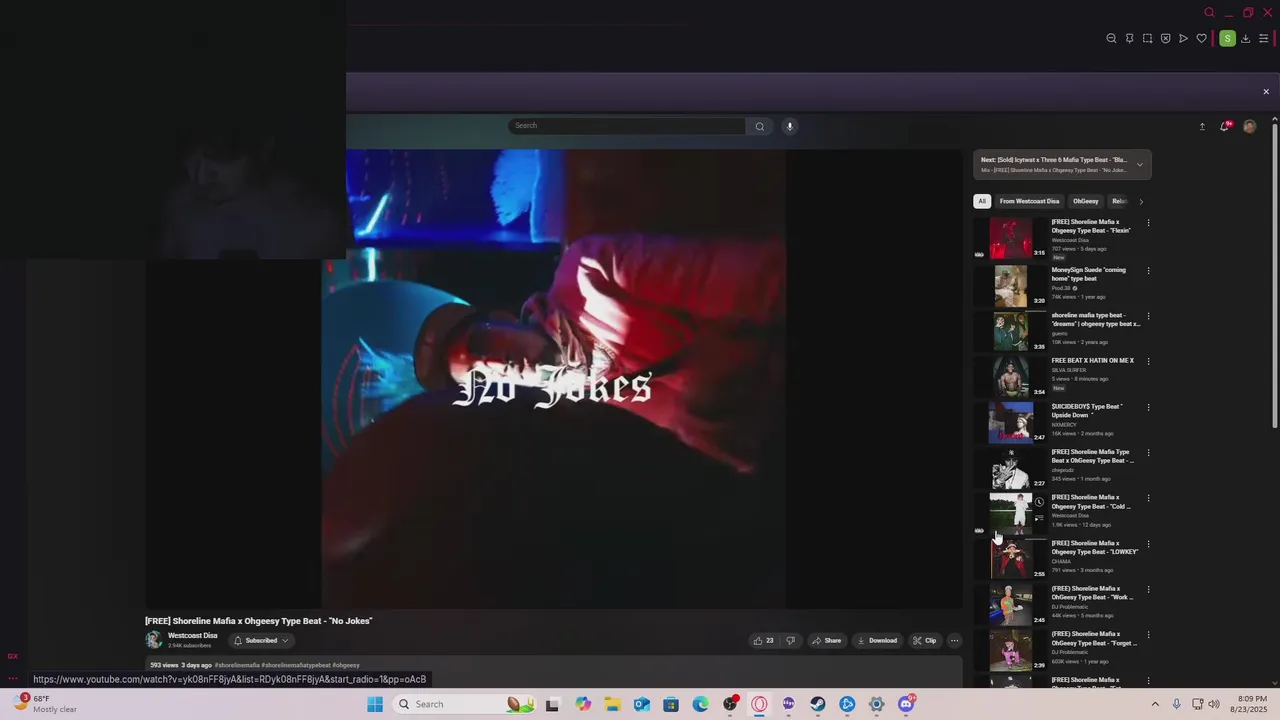Add page to bookmarks heart icon
This screenshot has width=1280, height=720.
point(1201,39)
